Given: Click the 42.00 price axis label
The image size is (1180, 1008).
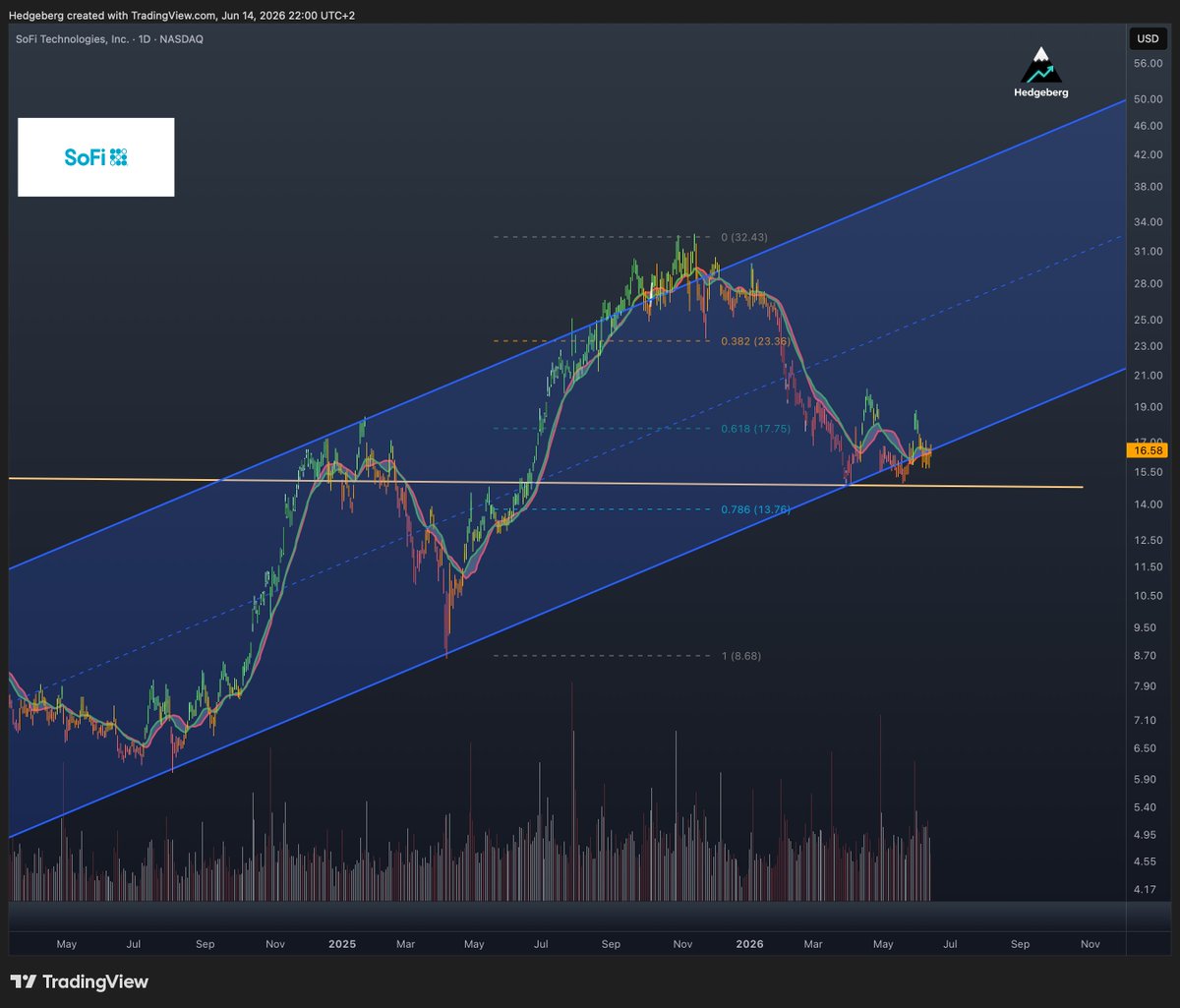Looking at the screenshot, I should 1148,154.
